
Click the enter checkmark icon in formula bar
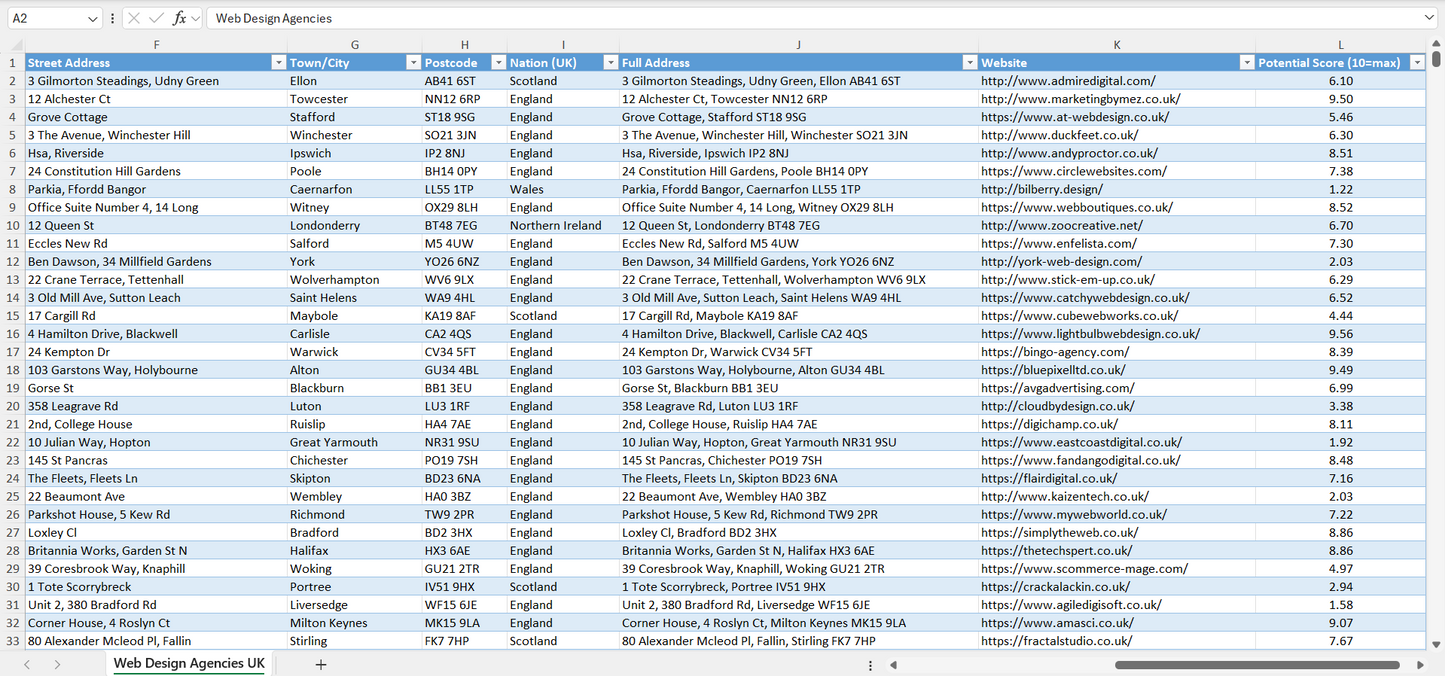[156, 18]
